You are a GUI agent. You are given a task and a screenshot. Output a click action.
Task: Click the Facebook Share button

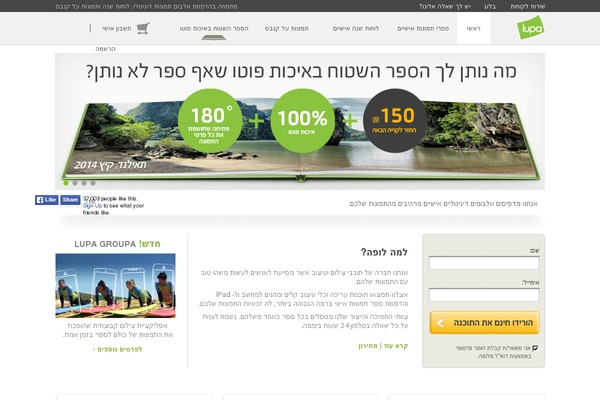[x=70, y=200]
